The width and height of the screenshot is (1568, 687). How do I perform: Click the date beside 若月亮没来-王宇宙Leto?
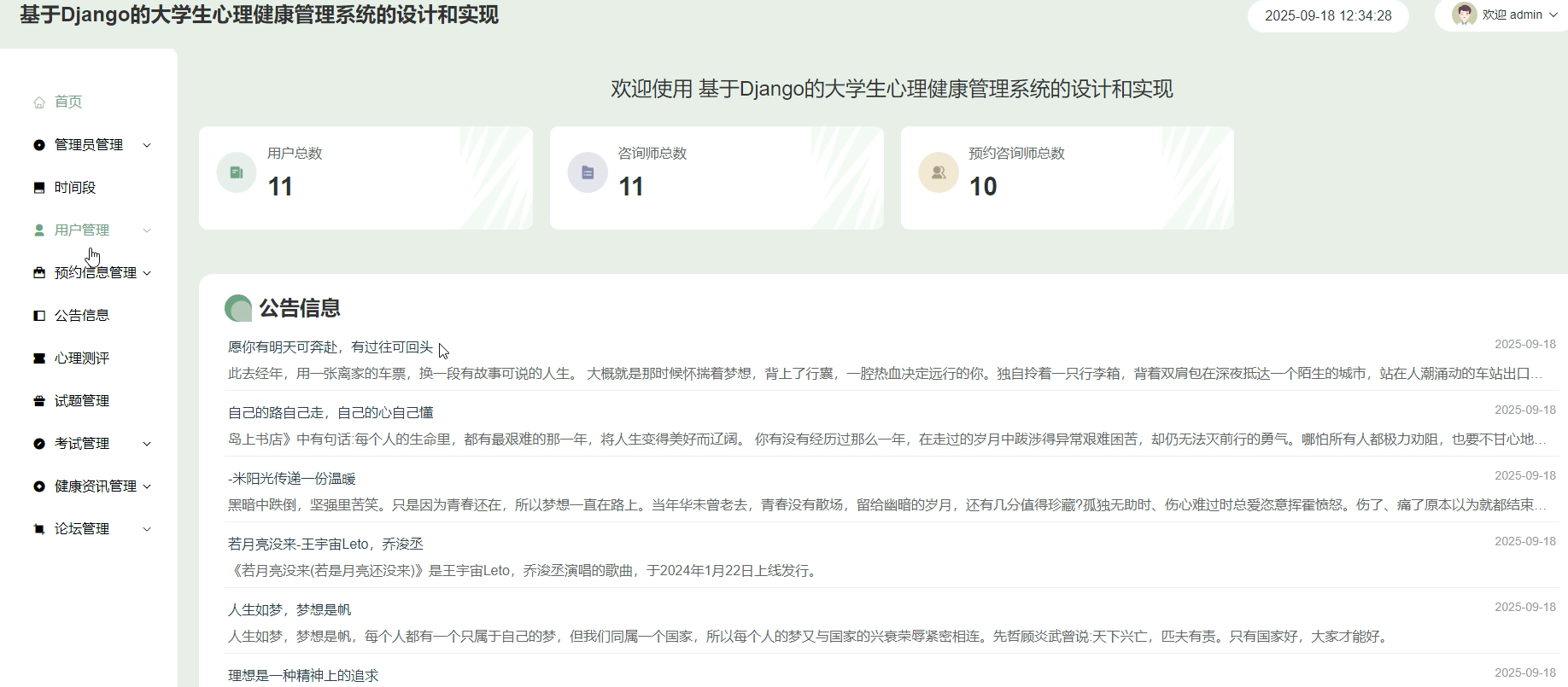click(1525, 541)
